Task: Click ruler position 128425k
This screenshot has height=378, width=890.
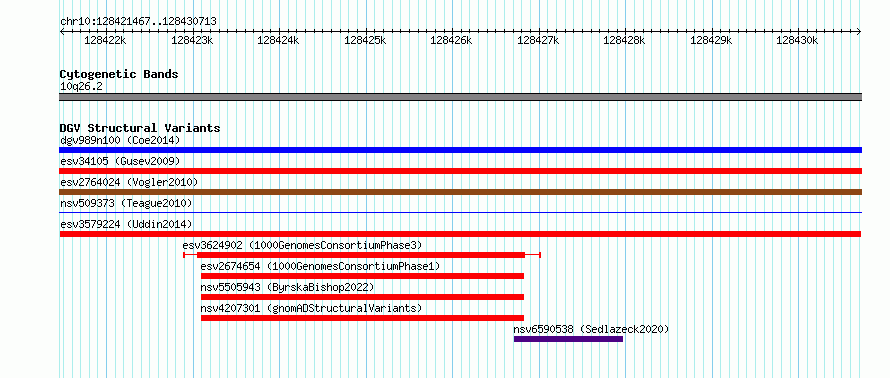Action: coord(365,40)
